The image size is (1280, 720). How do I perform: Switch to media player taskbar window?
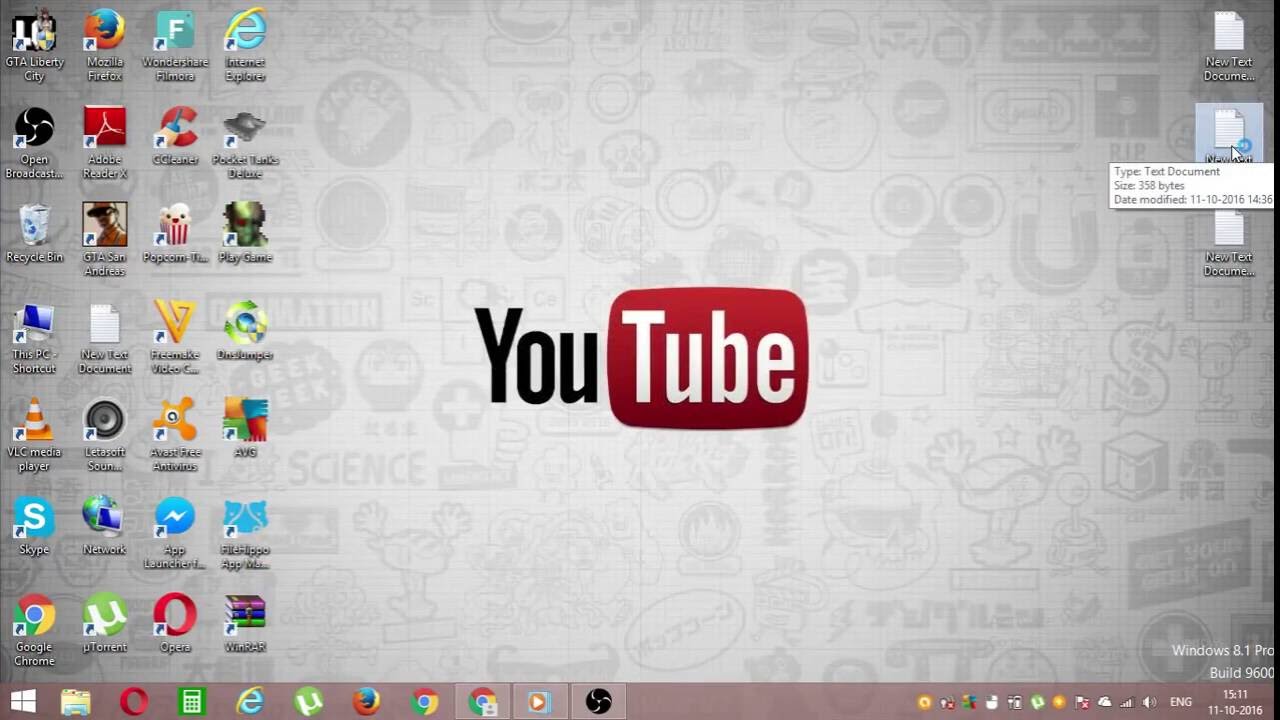pyautogui.click(x=540, y=702)
